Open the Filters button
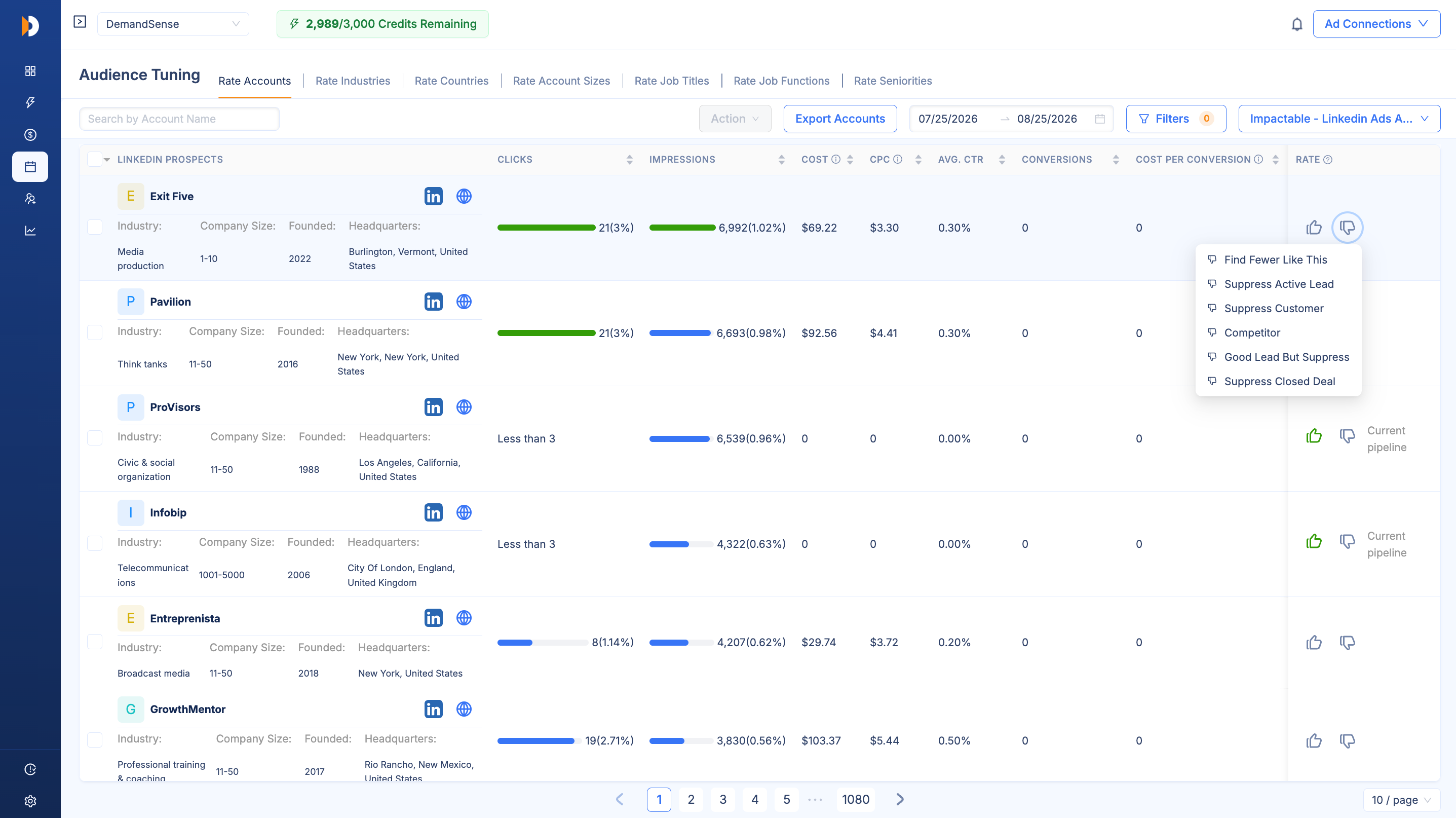 pyautogui.click(x=1176, y=119)
